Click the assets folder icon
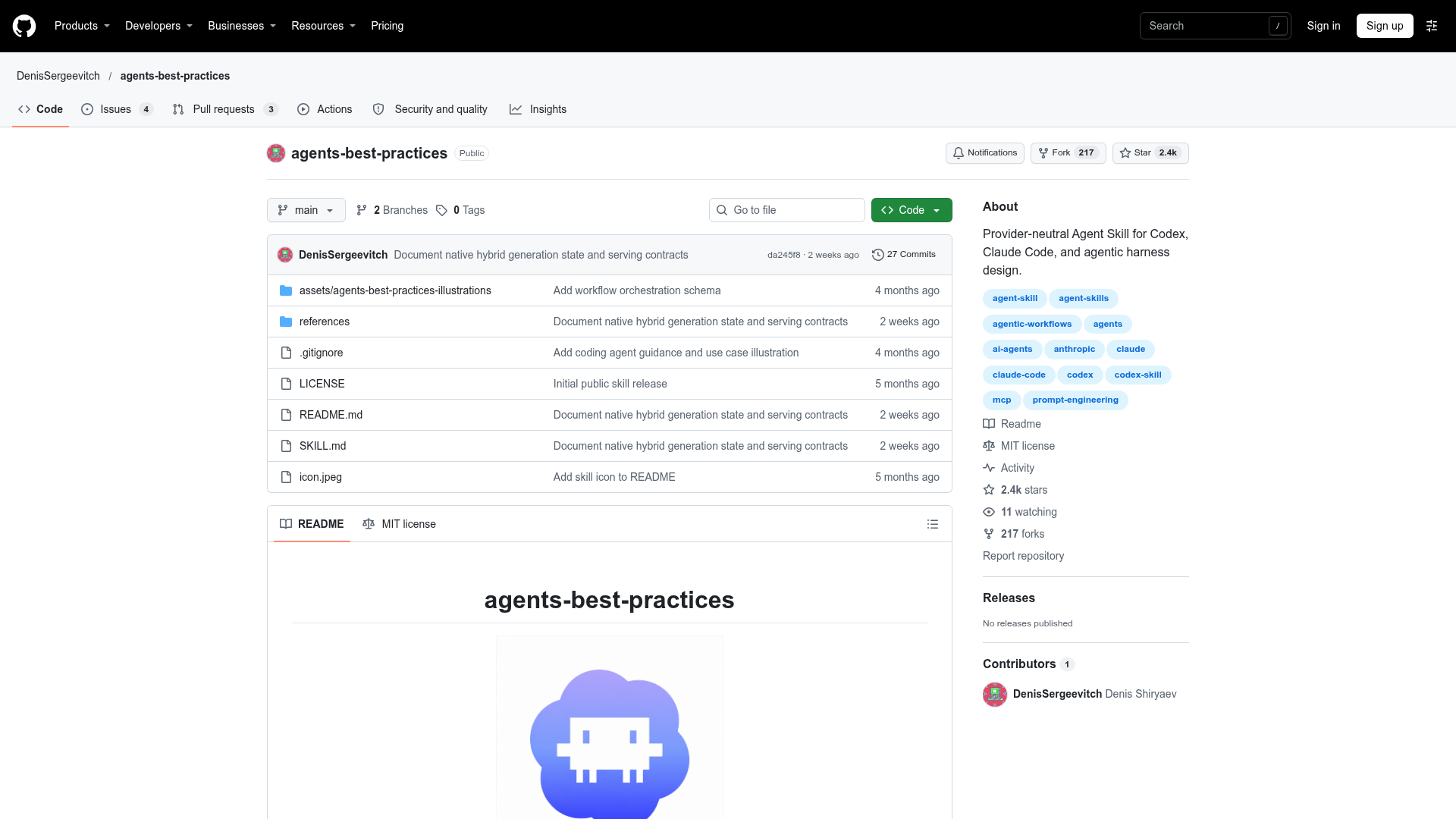1456x819 pixels. [x=286, y=290]
